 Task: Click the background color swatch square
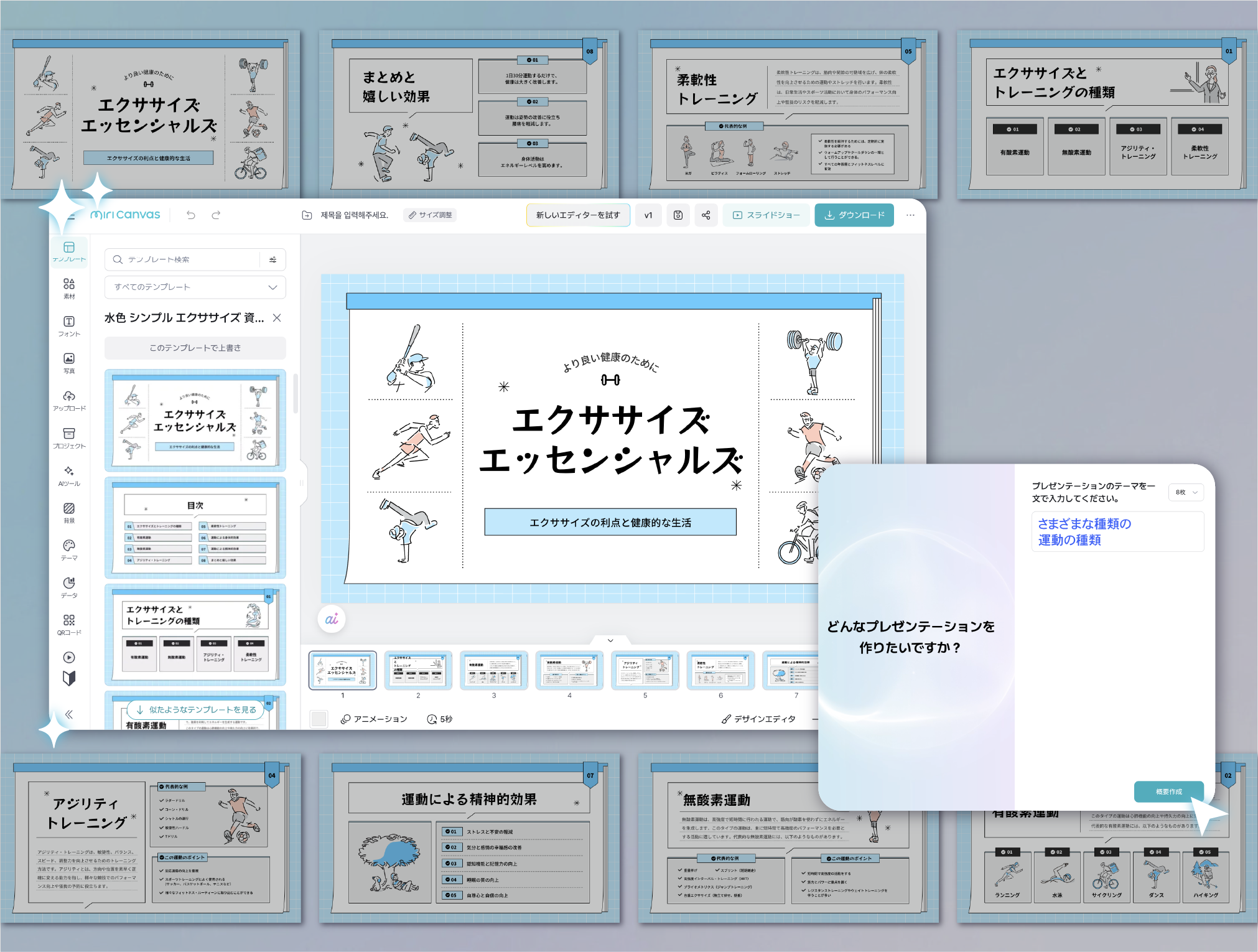[319, 719]
